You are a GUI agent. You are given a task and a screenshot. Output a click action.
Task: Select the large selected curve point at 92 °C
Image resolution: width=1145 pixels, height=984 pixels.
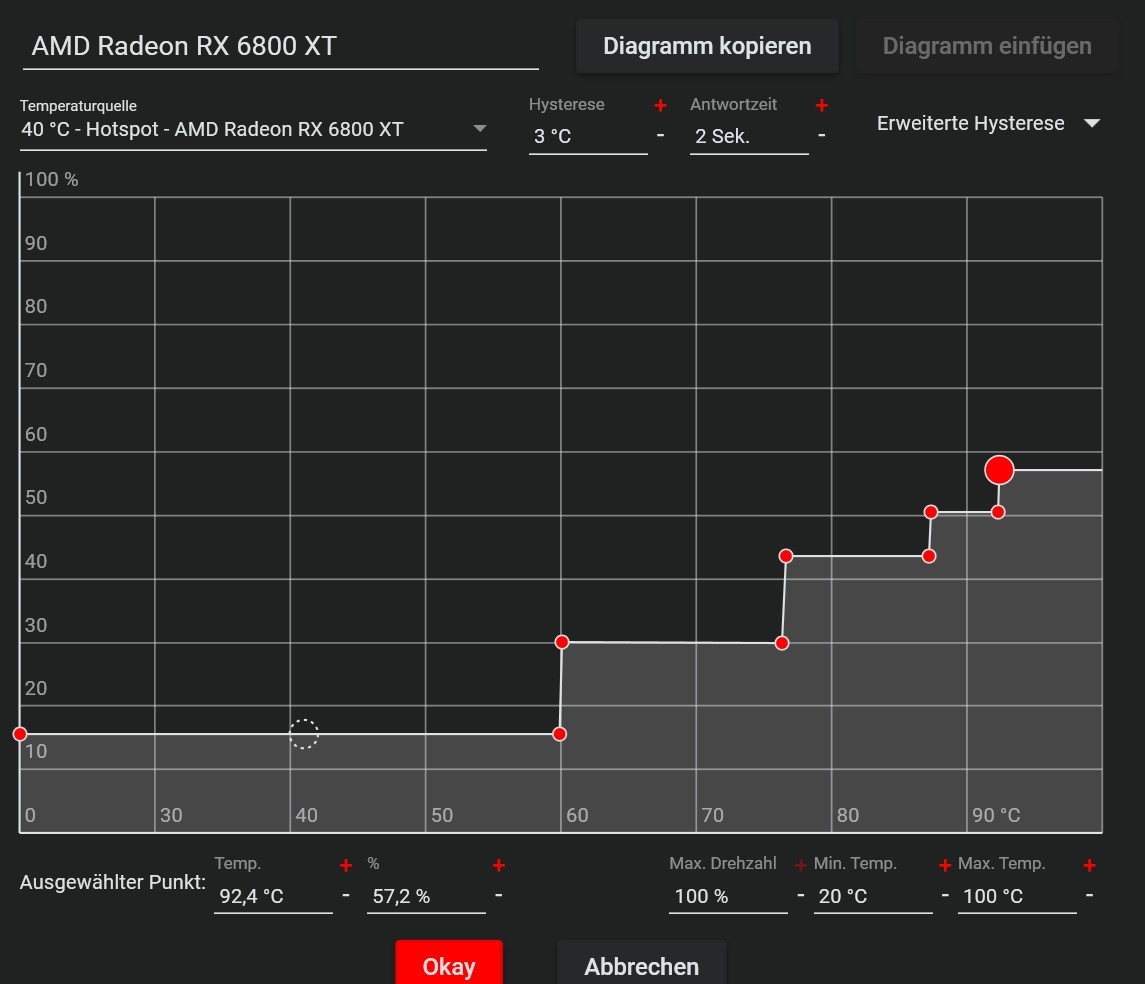pyautogui.click(x=999, y=470)
